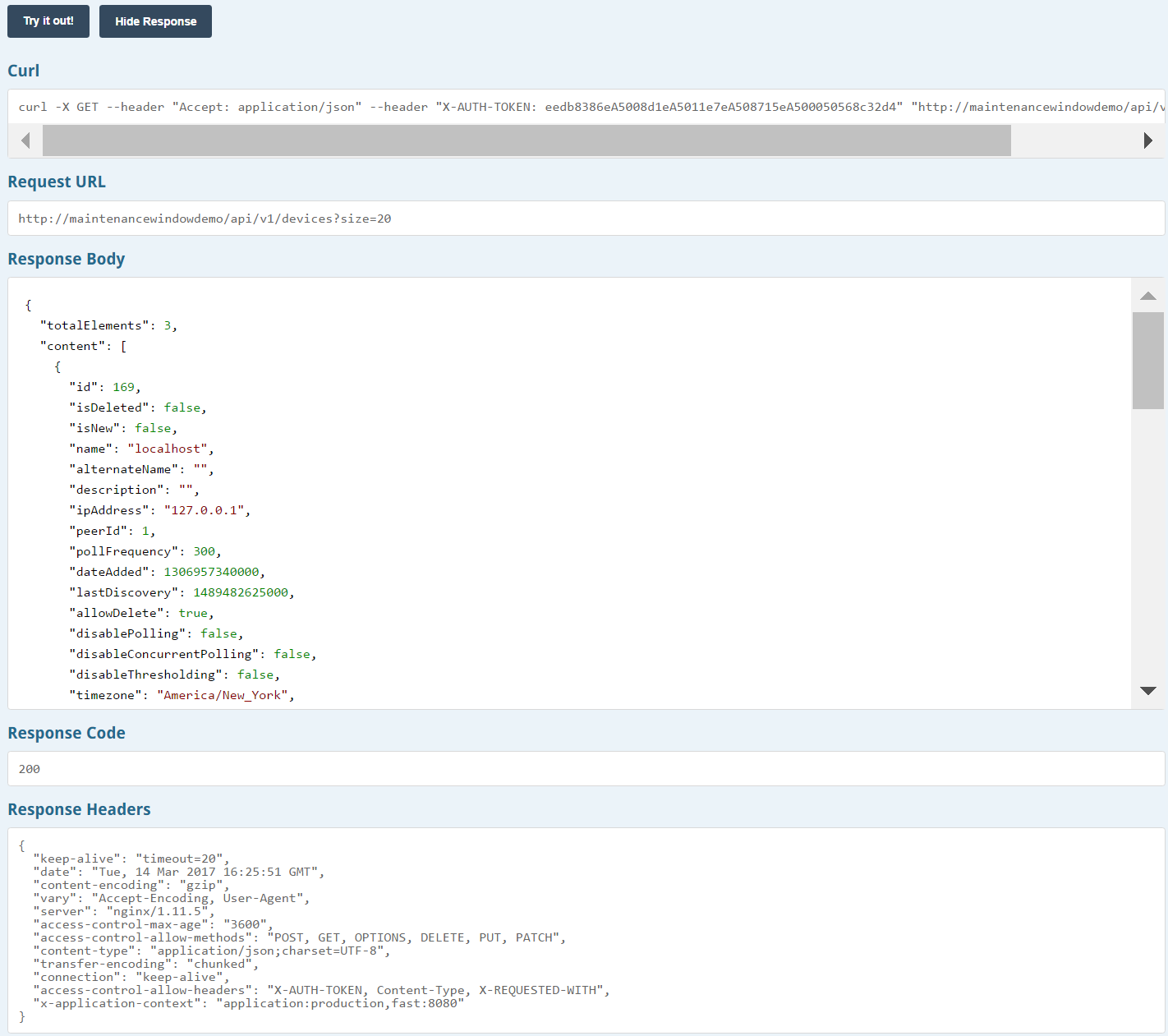Click the "x-application-context" header line

pyautogui.click(x=249, y=1003)
